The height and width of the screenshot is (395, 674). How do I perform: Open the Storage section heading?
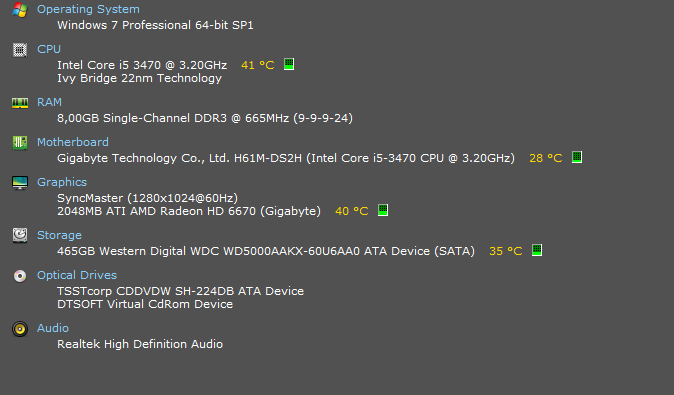pyautogui.click(x=59, y=235)
